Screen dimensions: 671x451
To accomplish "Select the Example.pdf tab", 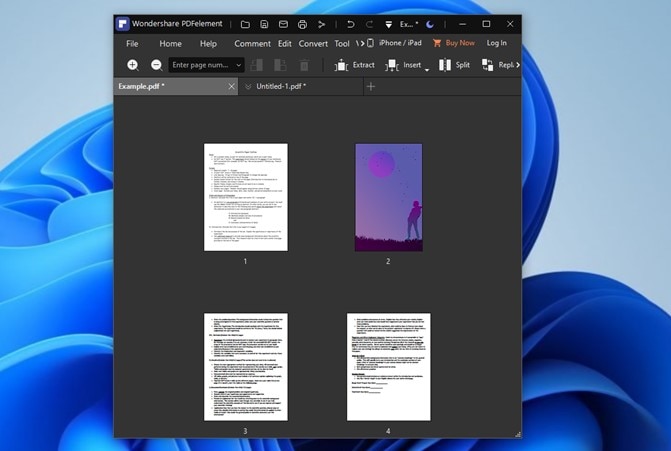I will click(175, 86).
